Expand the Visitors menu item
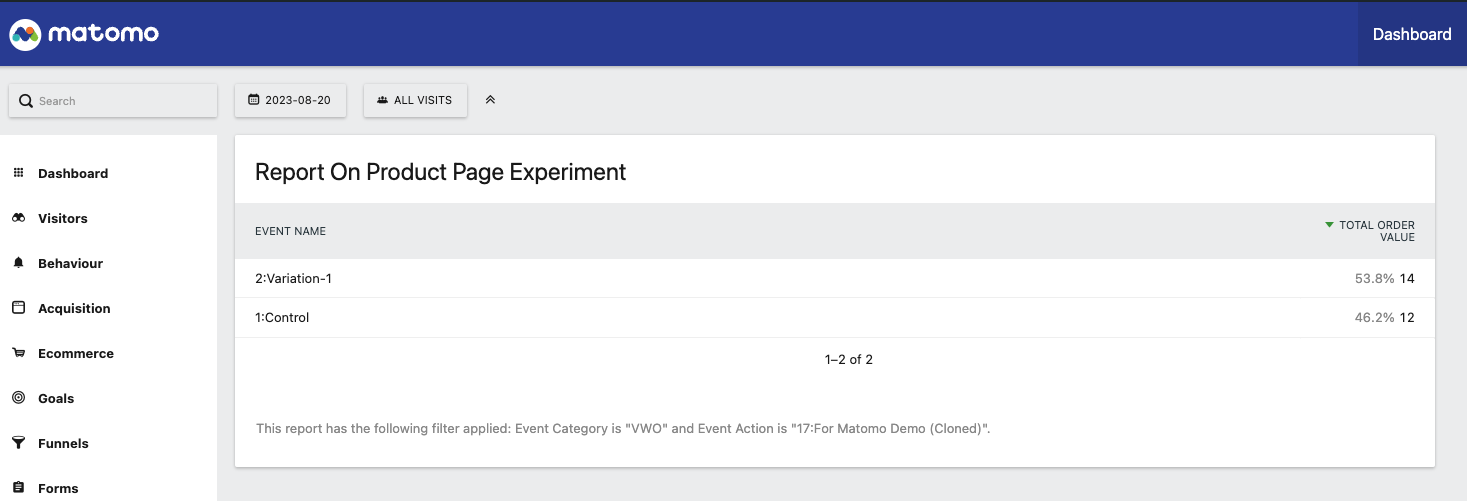The width and height of the screenshot is (1467, 501). click(63, 218)
